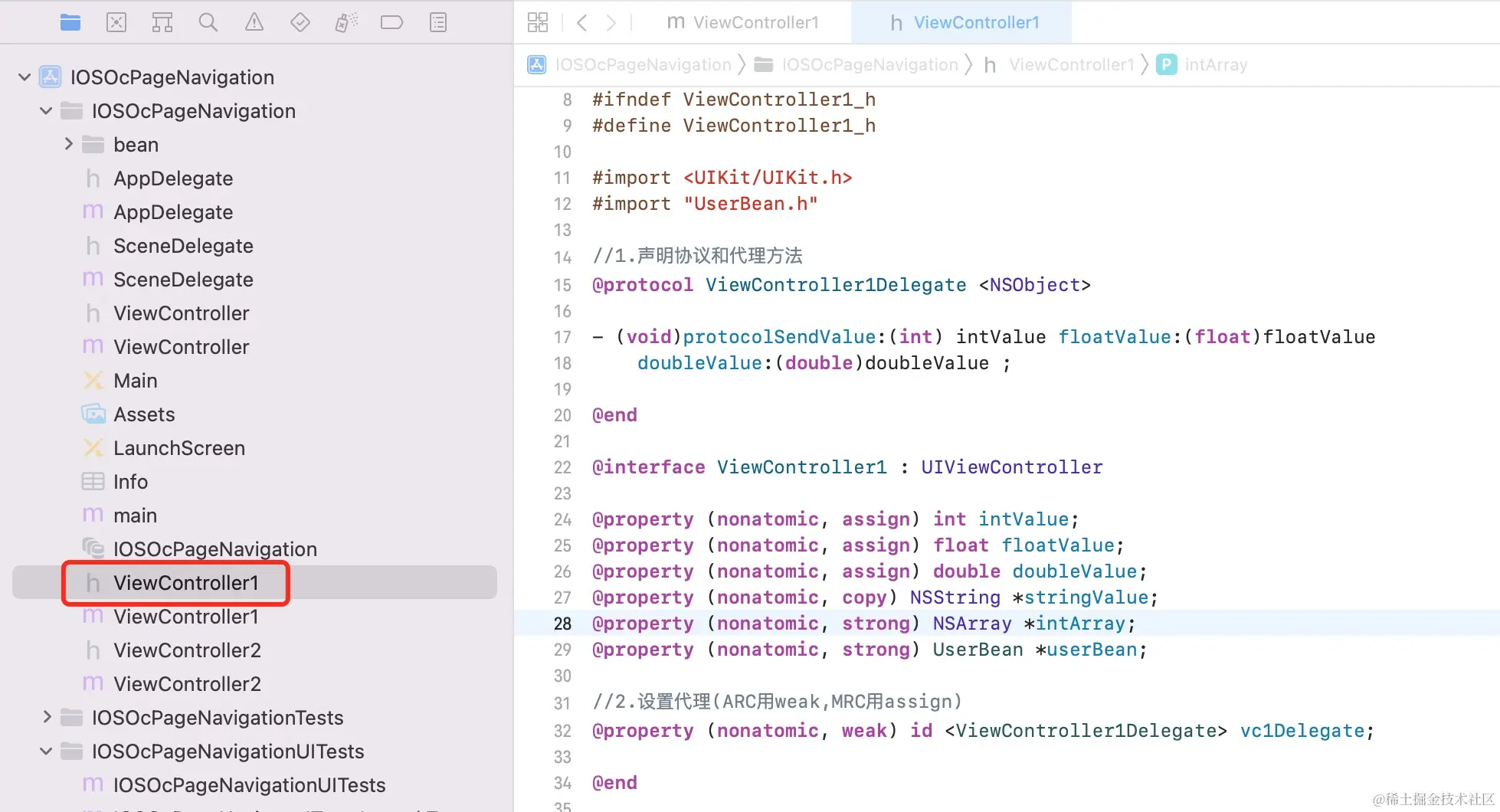Select the ViewController1 header tab

pos(964,23)
